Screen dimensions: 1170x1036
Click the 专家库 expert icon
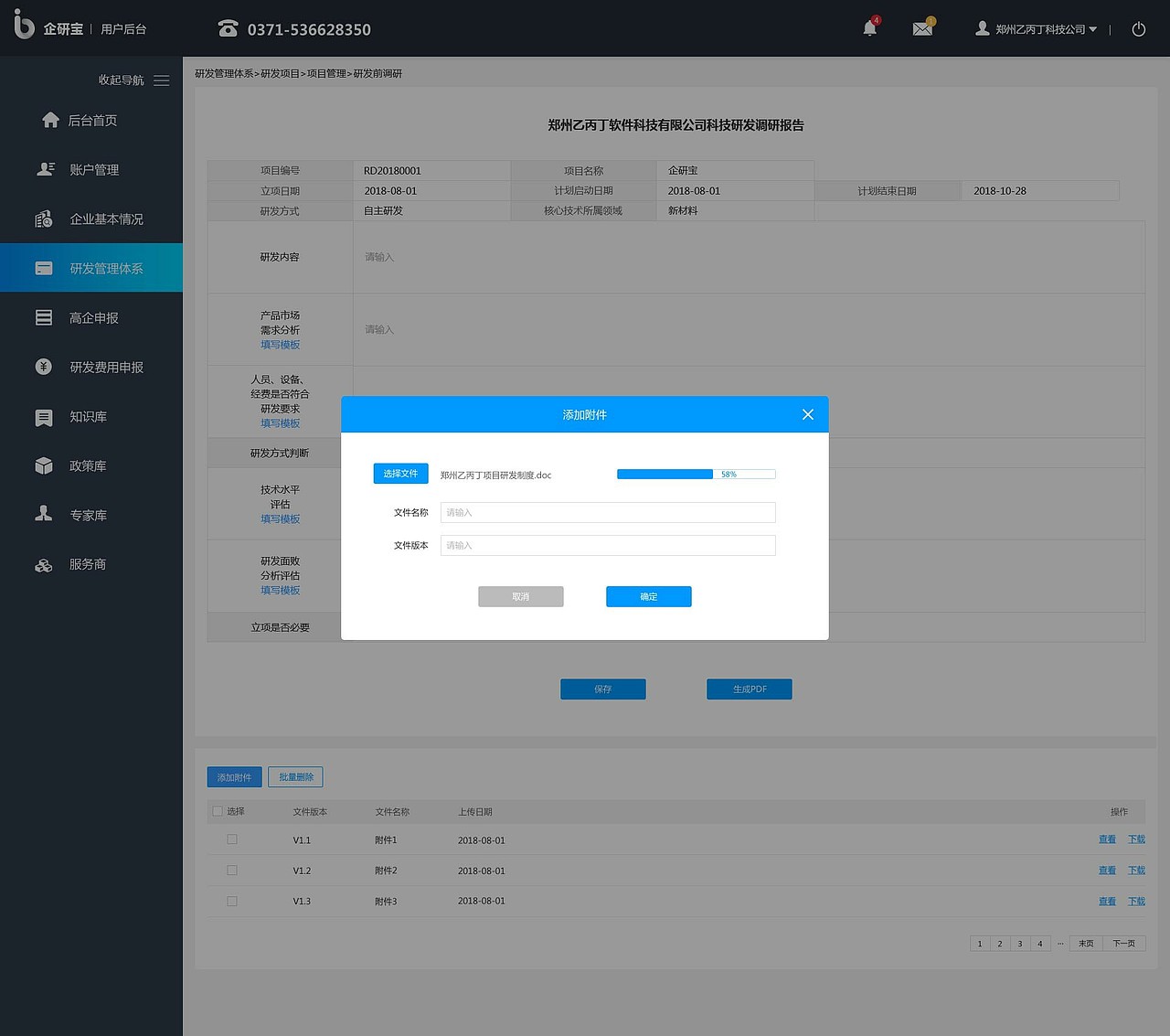[x=44, y=514]
